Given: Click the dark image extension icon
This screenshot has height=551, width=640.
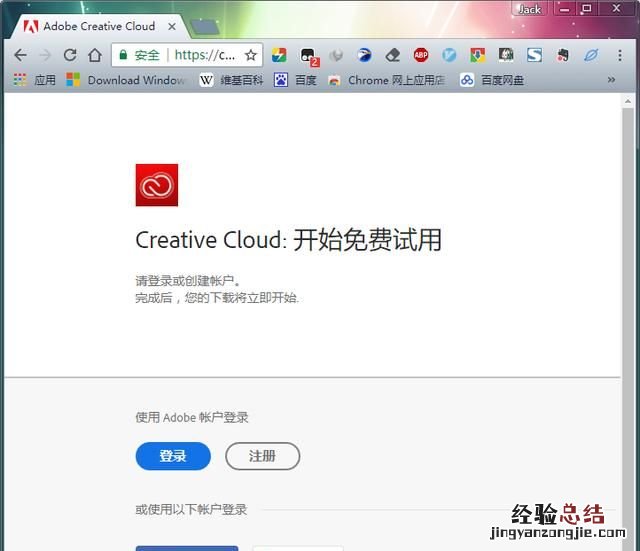Looking at the screenshot, I should [x=506, y=54].
